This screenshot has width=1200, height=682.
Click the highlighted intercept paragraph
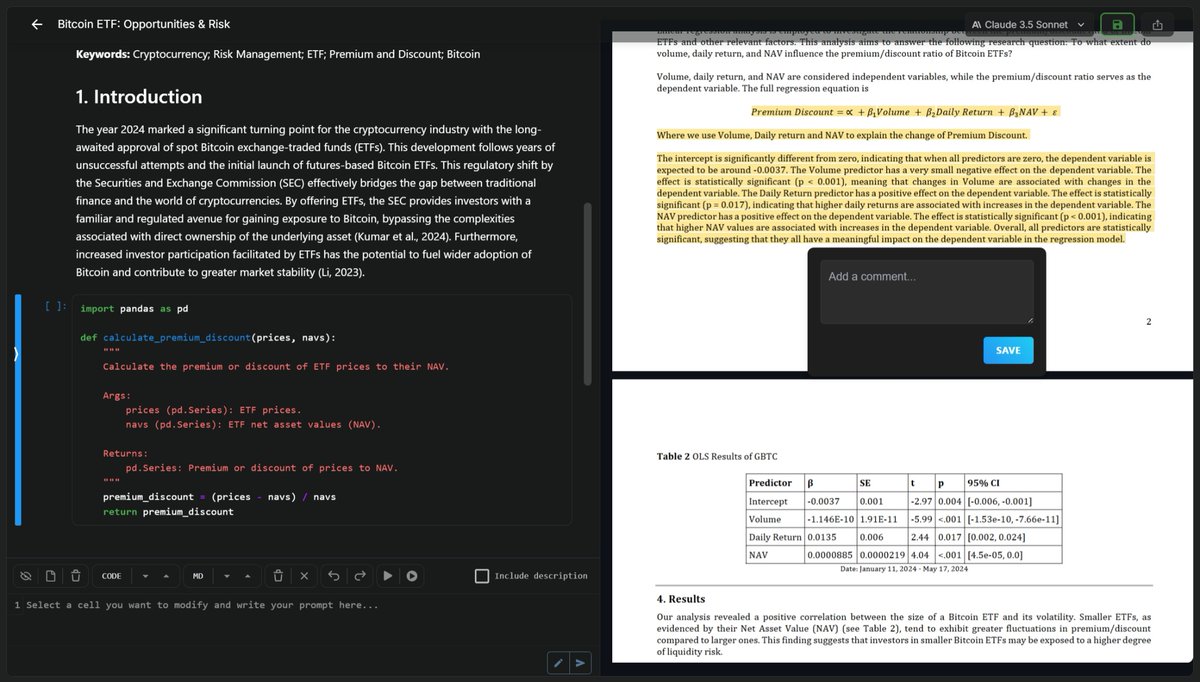pyautogui.click(x=905, y=198)
